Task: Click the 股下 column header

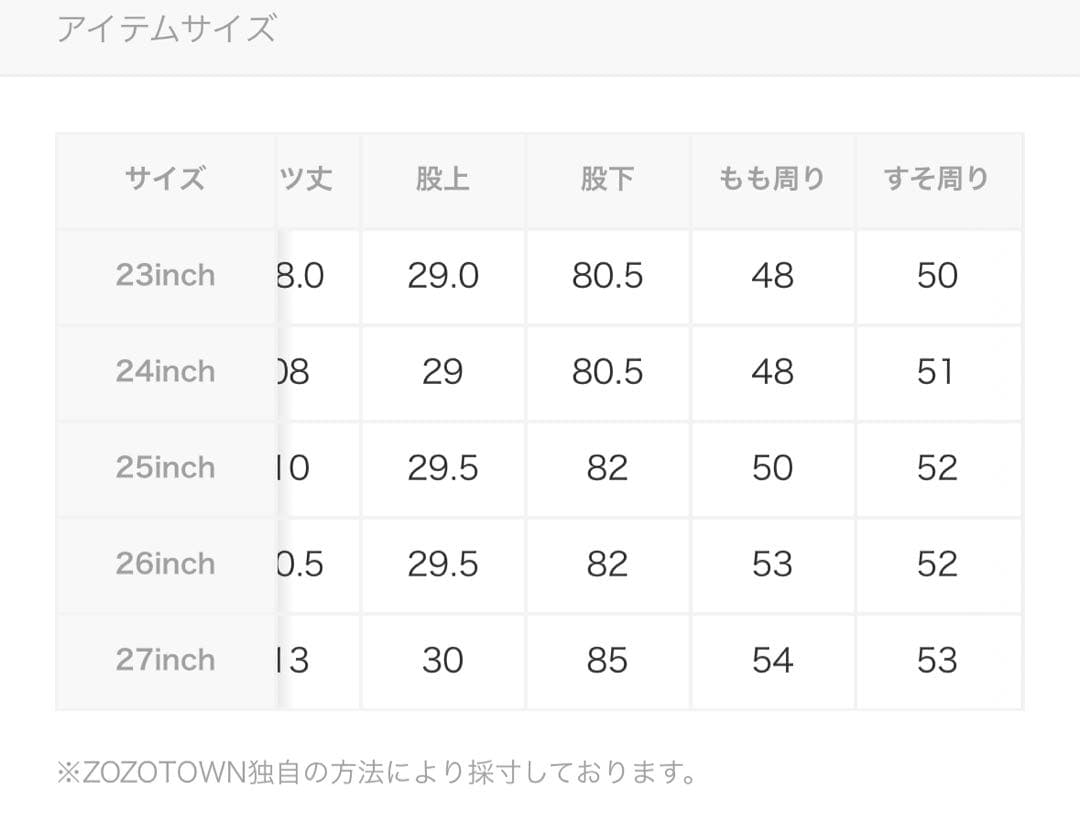Action: pyautogui.click(x=607, y=179)
